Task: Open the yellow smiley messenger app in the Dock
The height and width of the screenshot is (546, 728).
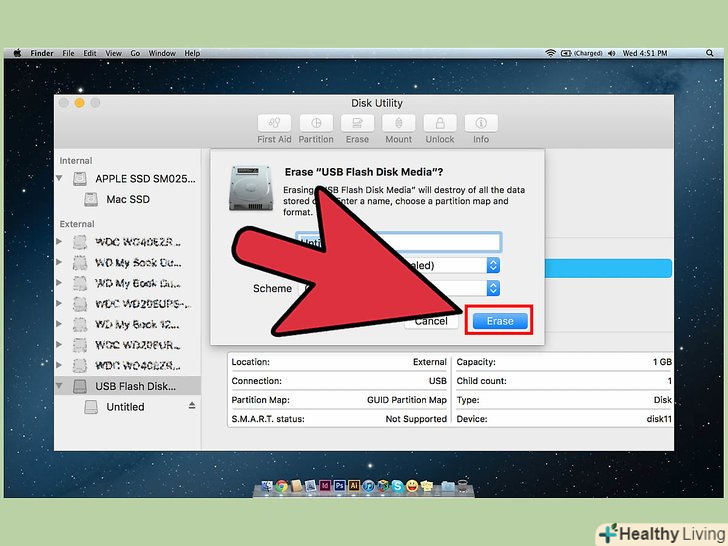Action: coord(412,486)
